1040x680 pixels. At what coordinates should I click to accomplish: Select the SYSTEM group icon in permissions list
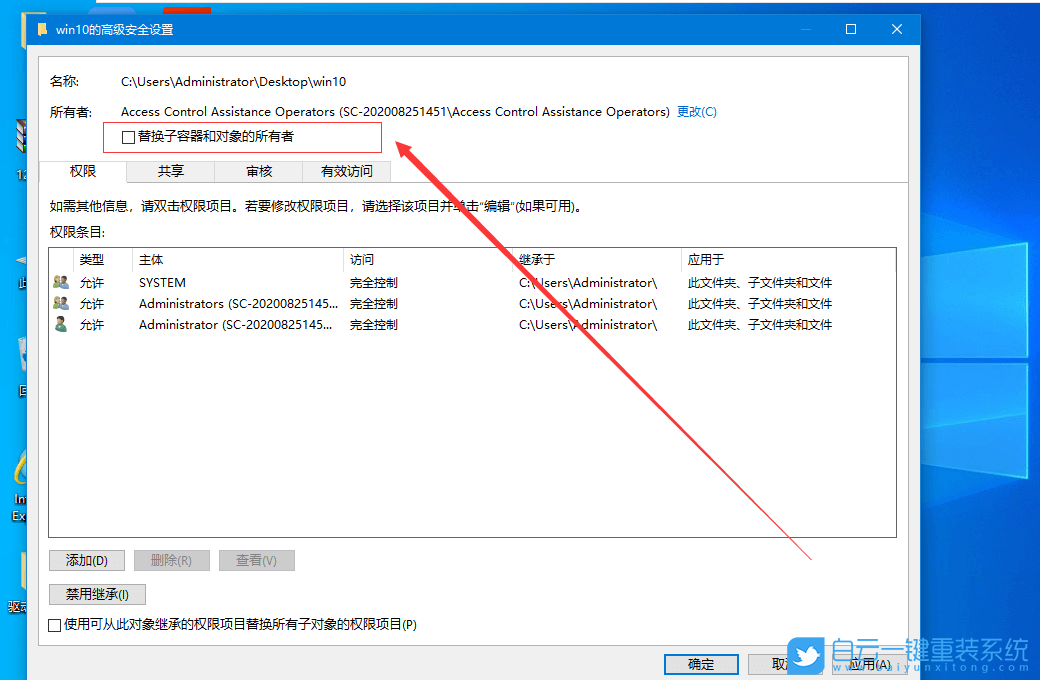(x=61, y=282)
